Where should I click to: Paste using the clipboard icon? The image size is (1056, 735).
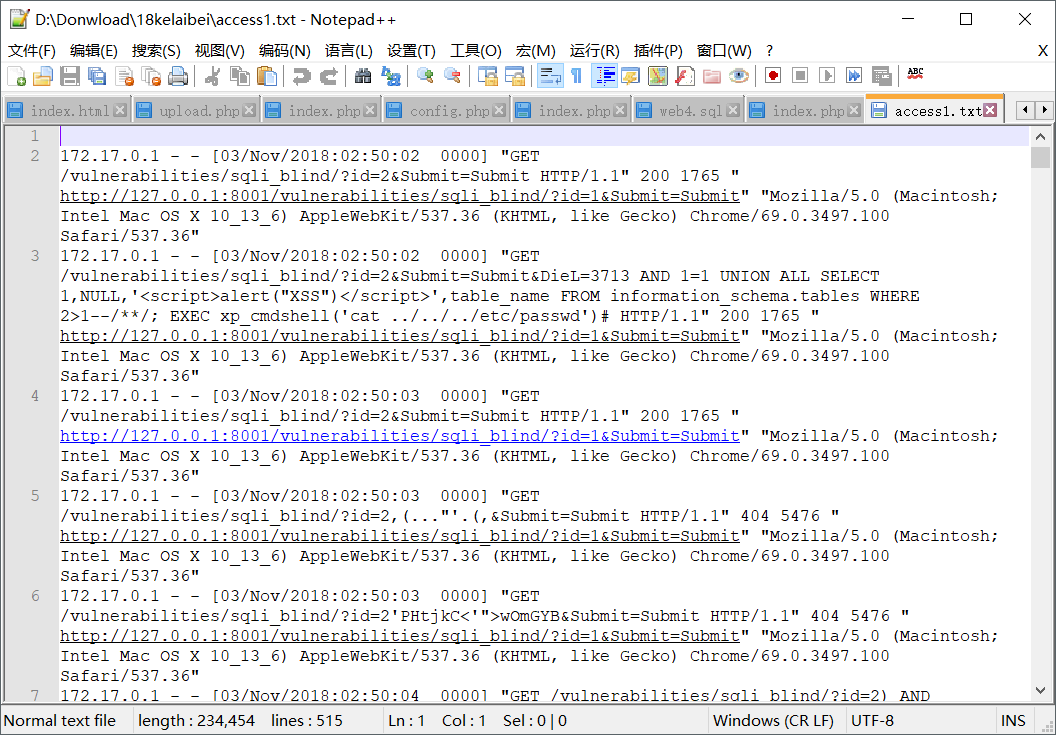point(267,76)
